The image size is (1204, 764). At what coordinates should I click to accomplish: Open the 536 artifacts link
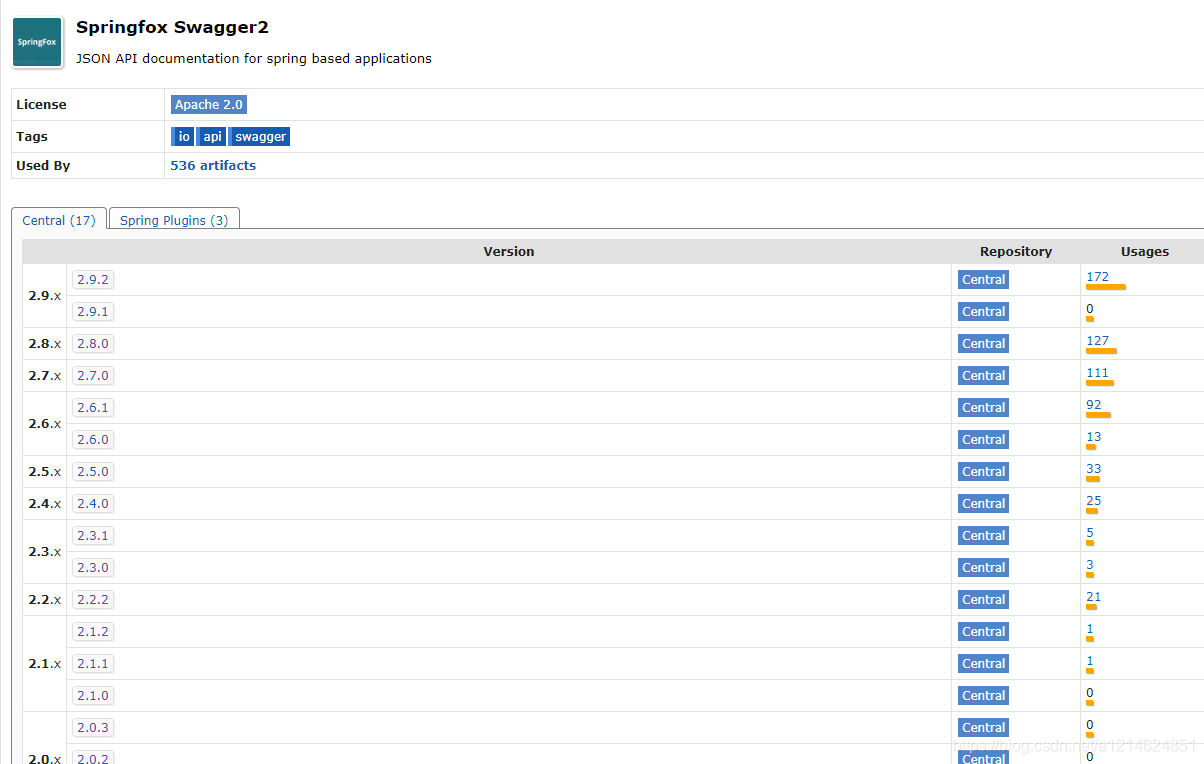(213, 166)
